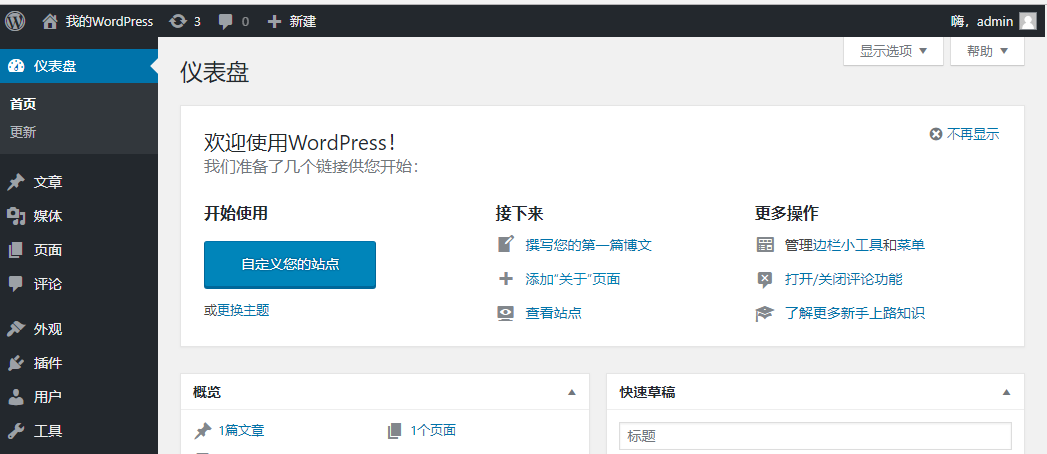Expand the 显示选项 screen options dropdown
The image size is (1047, 454).
pos(893,51)
